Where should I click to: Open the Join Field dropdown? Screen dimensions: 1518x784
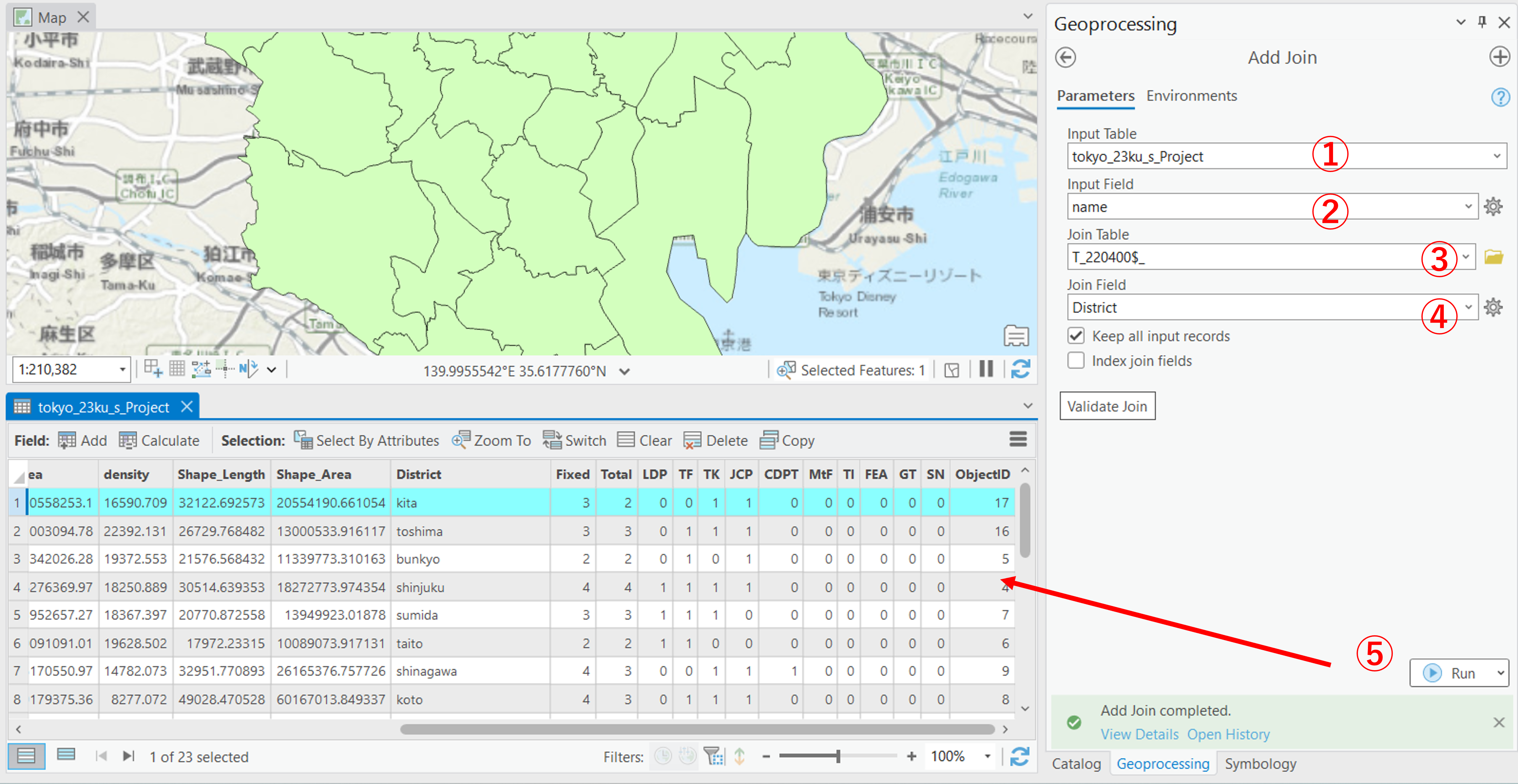(x=1469, y=307)
